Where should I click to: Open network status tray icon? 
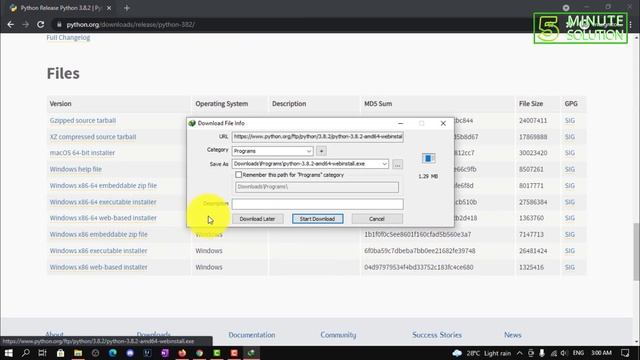tap(553, 353)
